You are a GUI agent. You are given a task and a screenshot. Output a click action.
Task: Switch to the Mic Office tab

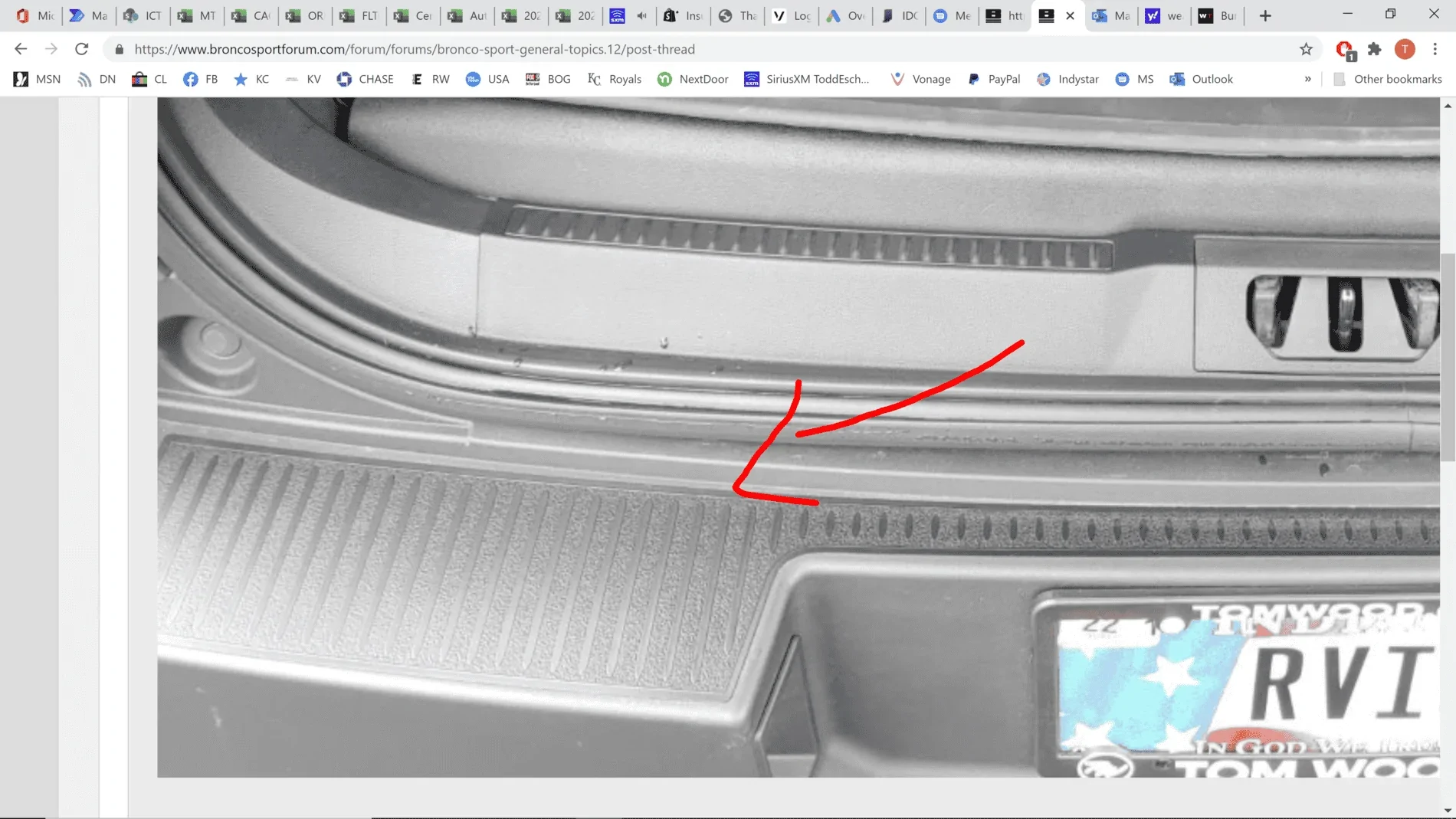pyautogui.click(x=35, y=15)
